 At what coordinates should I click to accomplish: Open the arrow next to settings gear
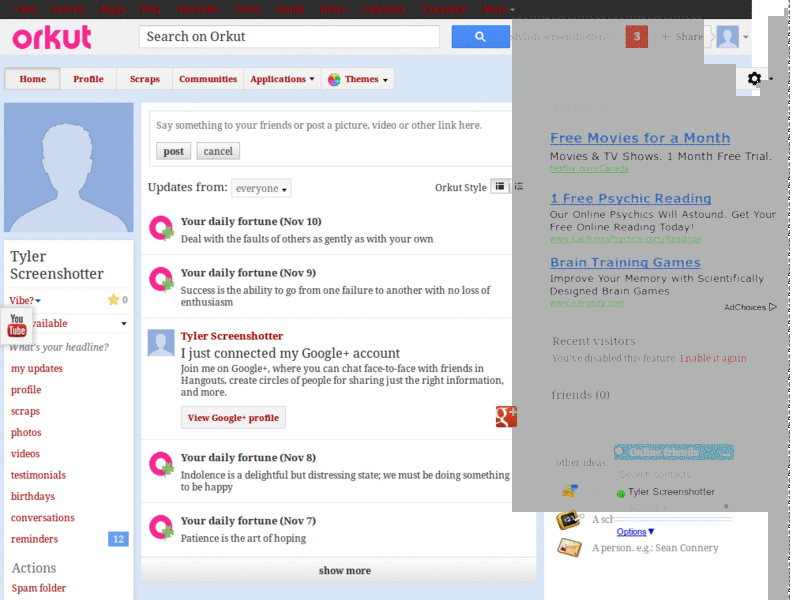coord(770,79)
